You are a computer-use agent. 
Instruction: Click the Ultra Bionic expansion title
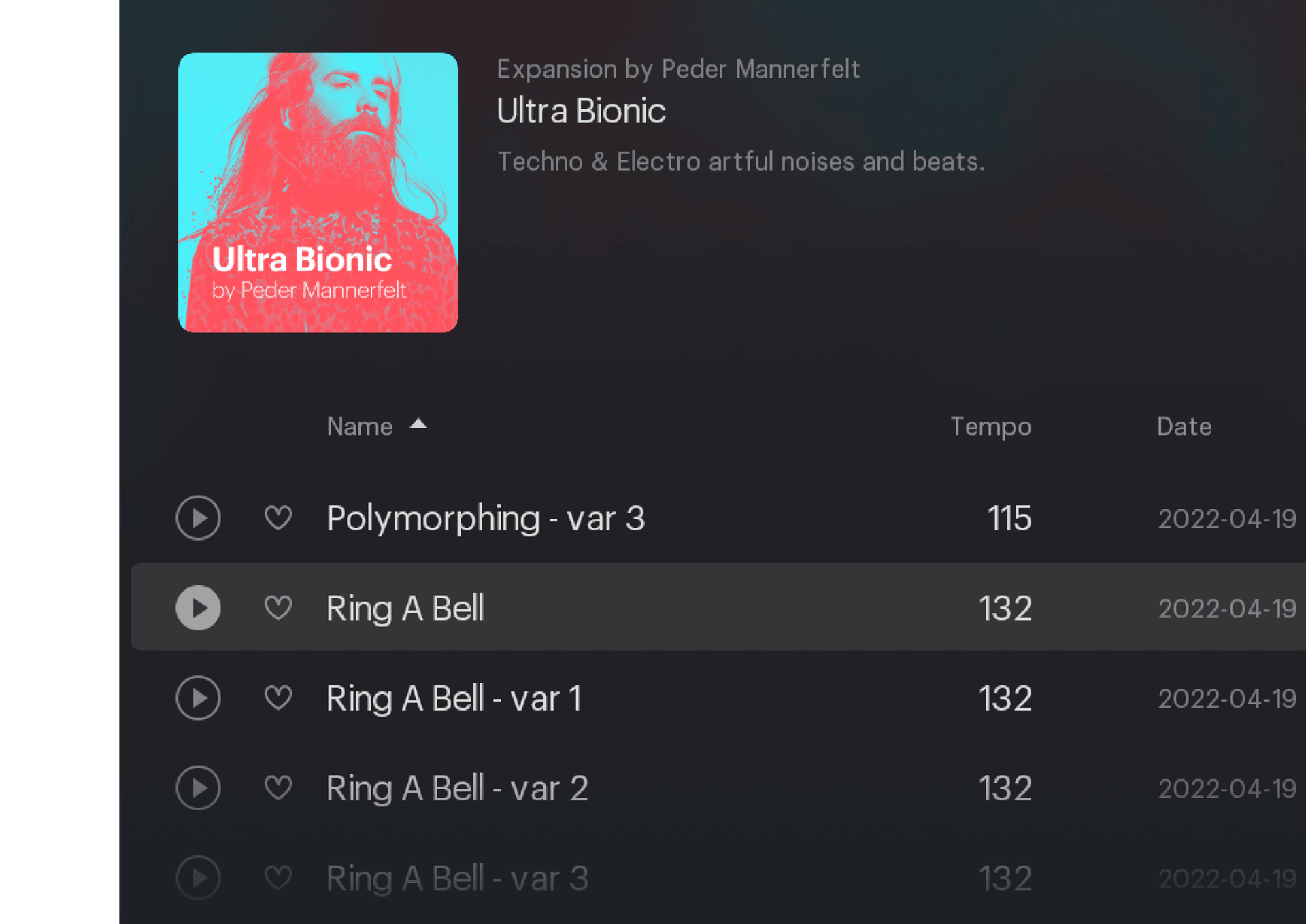[581, 112]
